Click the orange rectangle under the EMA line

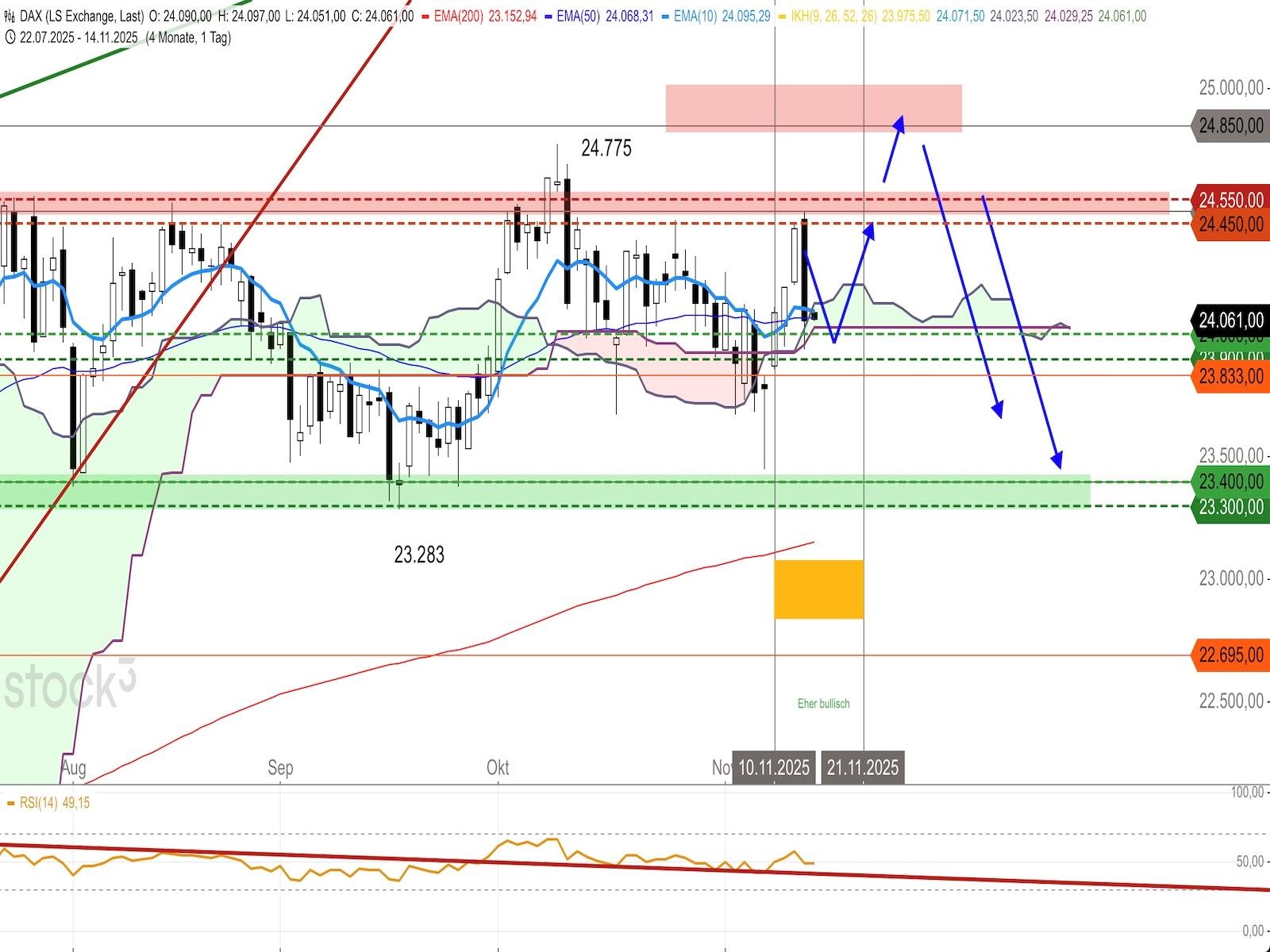[818, 589]
